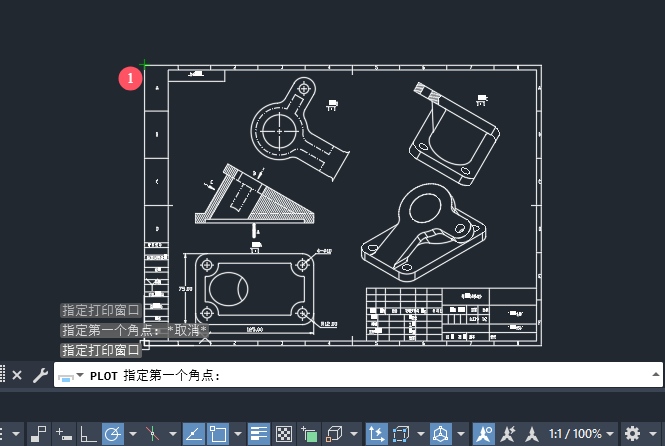Open 3D Object Snap dropdown
The height and width of the screenshot is (446, 665).
(x=354, y=434)
